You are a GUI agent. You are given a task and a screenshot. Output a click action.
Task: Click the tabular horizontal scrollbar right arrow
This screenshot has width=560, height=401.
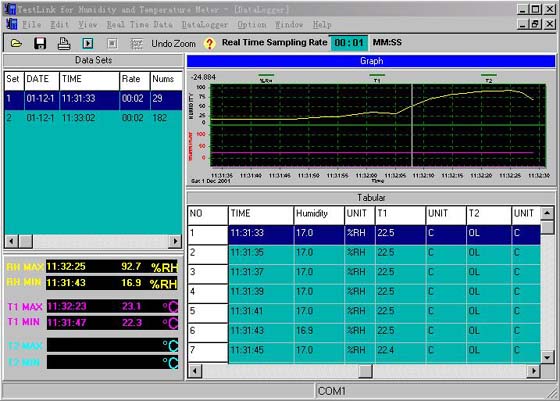534,371
